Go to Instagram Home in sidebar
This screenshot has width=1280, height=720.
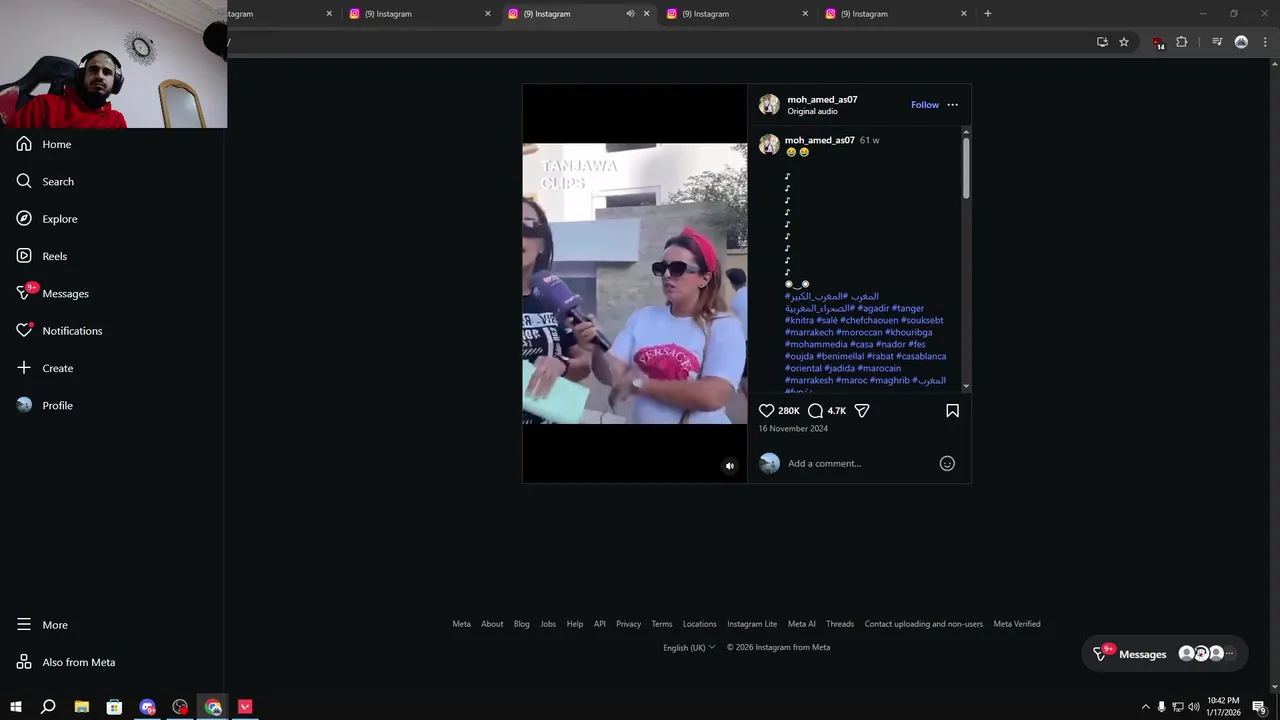pos(44,144)
